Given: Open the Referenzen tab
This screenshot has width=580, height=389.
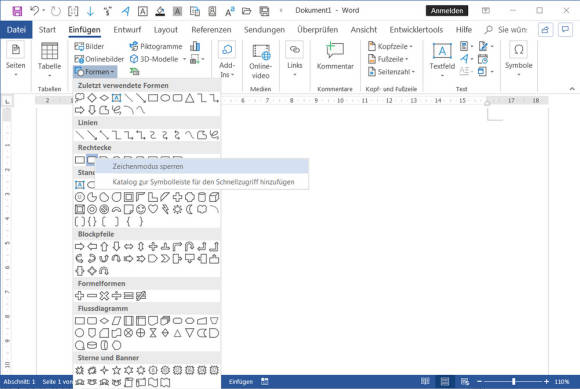Looking at the screenshot, I should tap(211, 30).
